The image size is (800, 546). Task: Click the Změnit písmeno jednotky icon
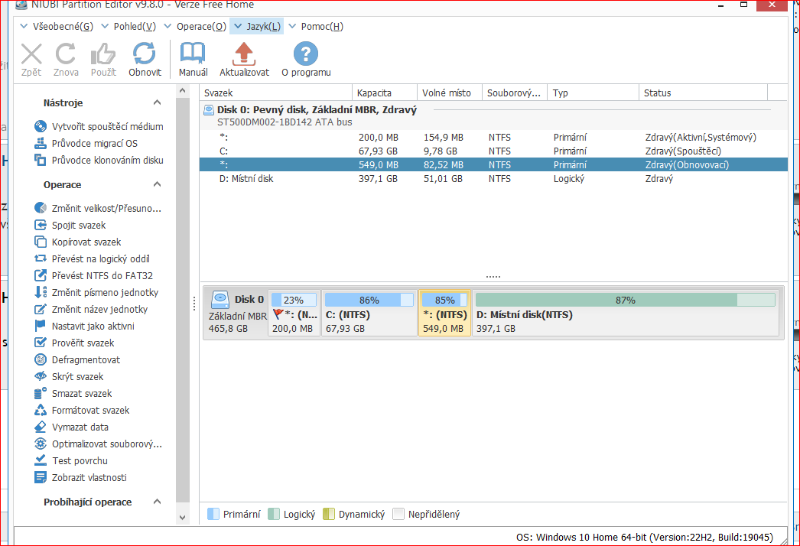pos(40,292)
